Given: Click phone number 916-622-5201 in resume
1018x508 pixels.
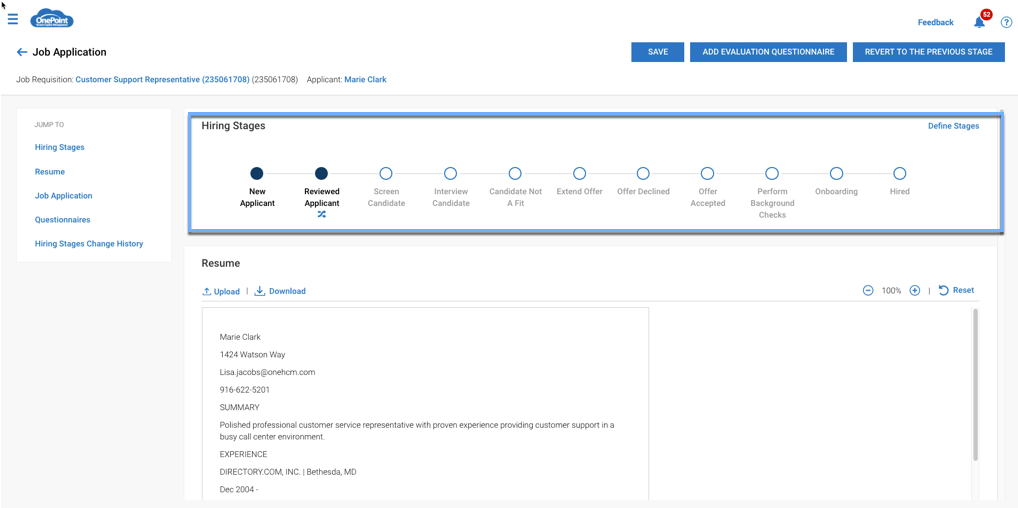Looking at the screenshot, I should click(x=245, y=390).
